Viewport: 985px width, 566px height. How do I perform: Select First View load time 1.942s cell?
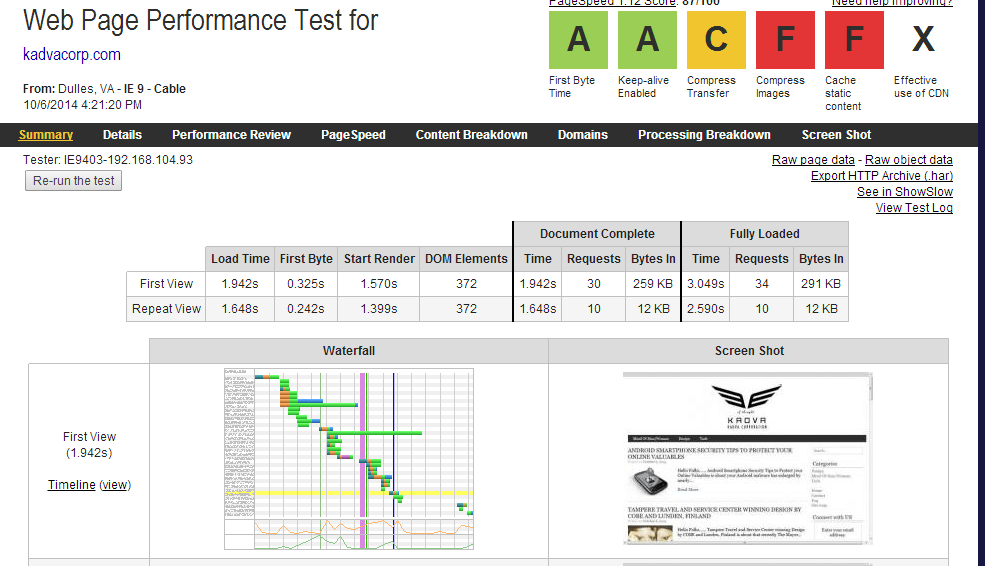[x=240, y=284]
